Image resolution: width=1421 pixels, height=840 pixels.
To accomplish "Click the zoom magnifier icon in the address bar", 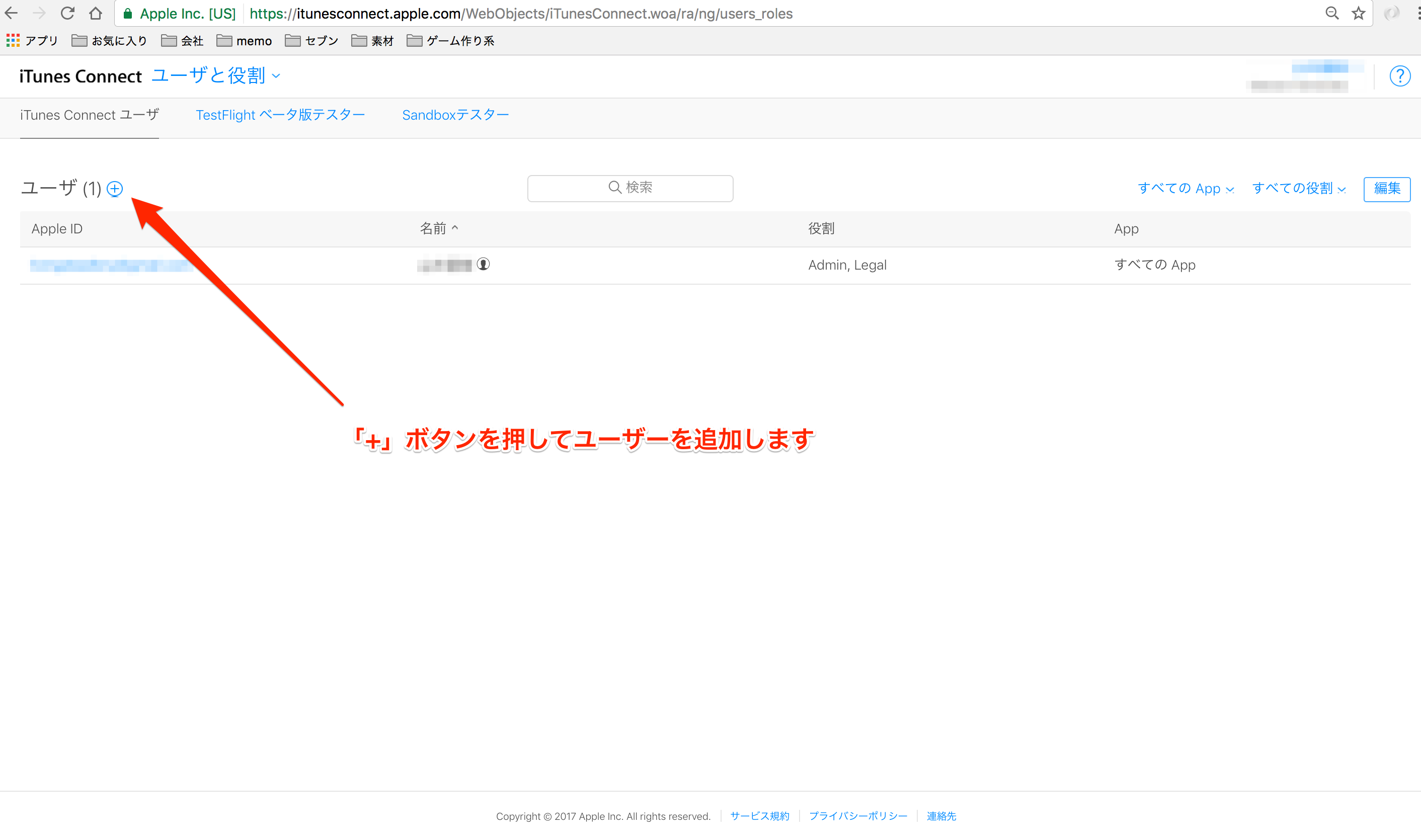I will [x=1331, y=14].
